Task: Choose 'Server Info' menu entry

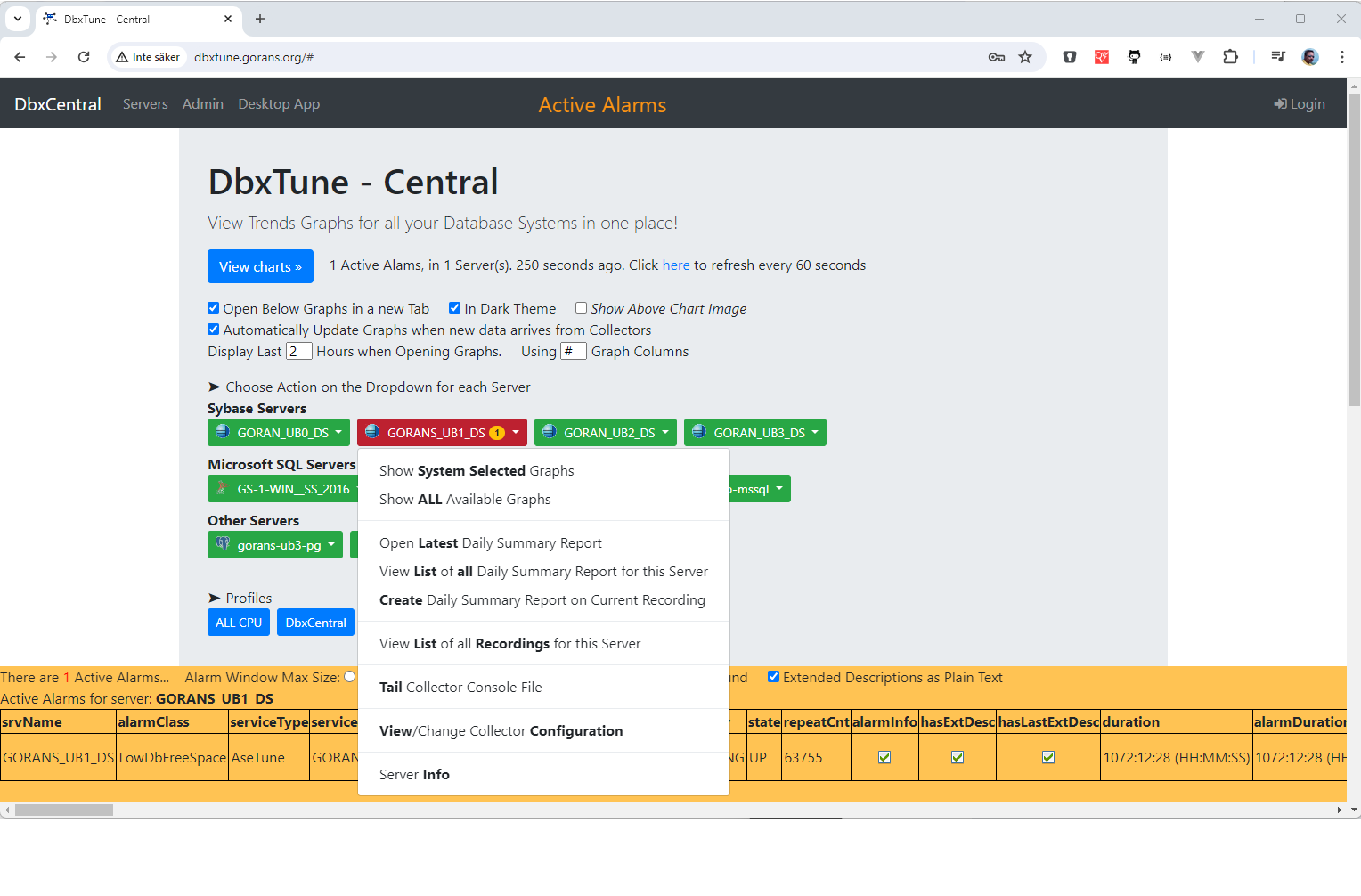Action: (x=543, y=774)
